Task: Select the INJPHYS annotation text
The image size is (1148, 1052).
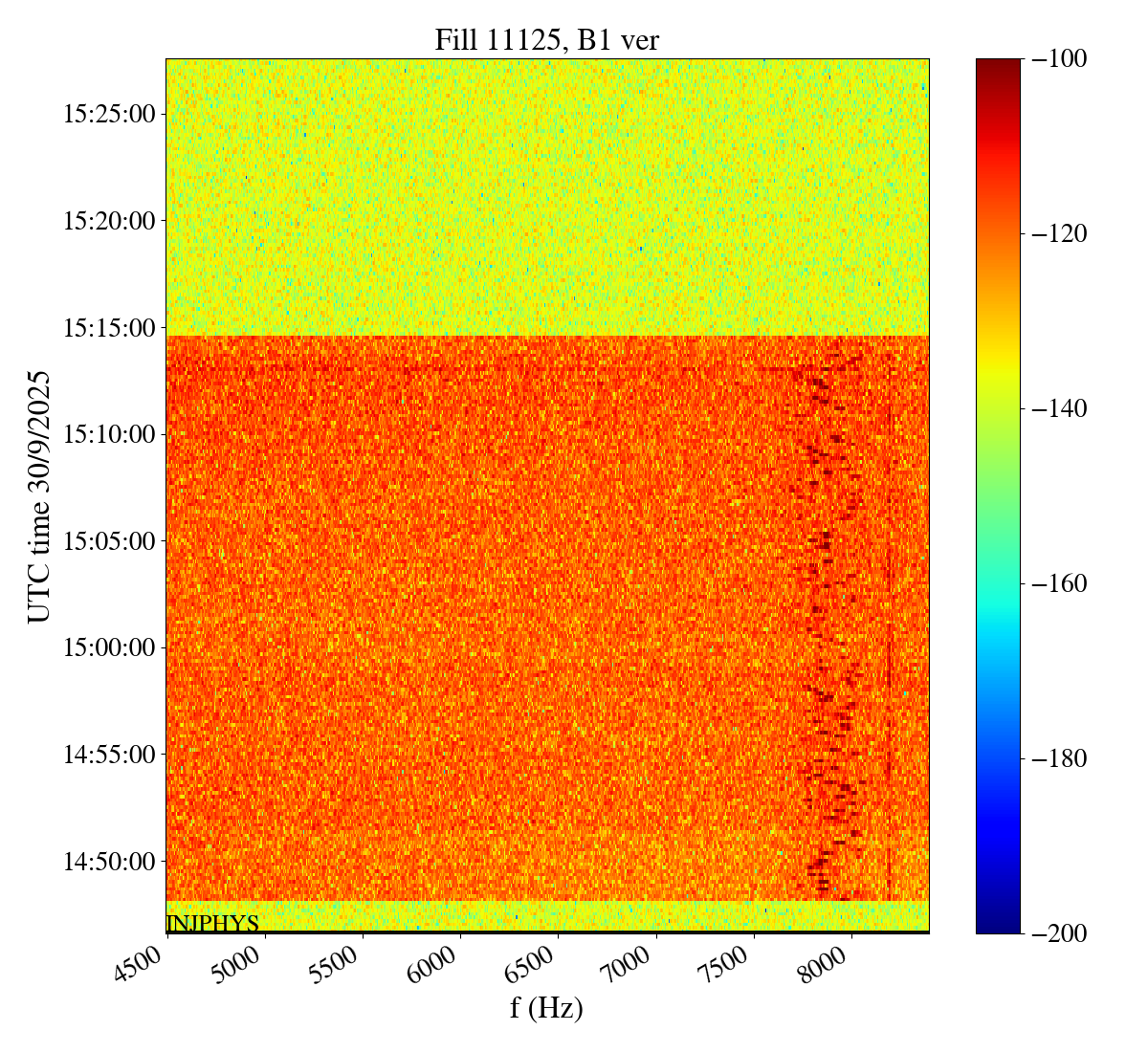Action: pyautogui.click(x=212, y=924)
